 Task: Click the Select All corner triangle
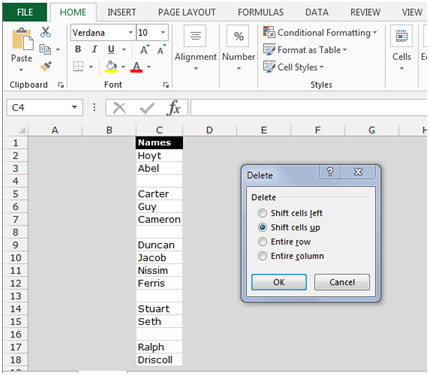pyautogui.click(x=22, y=130)
